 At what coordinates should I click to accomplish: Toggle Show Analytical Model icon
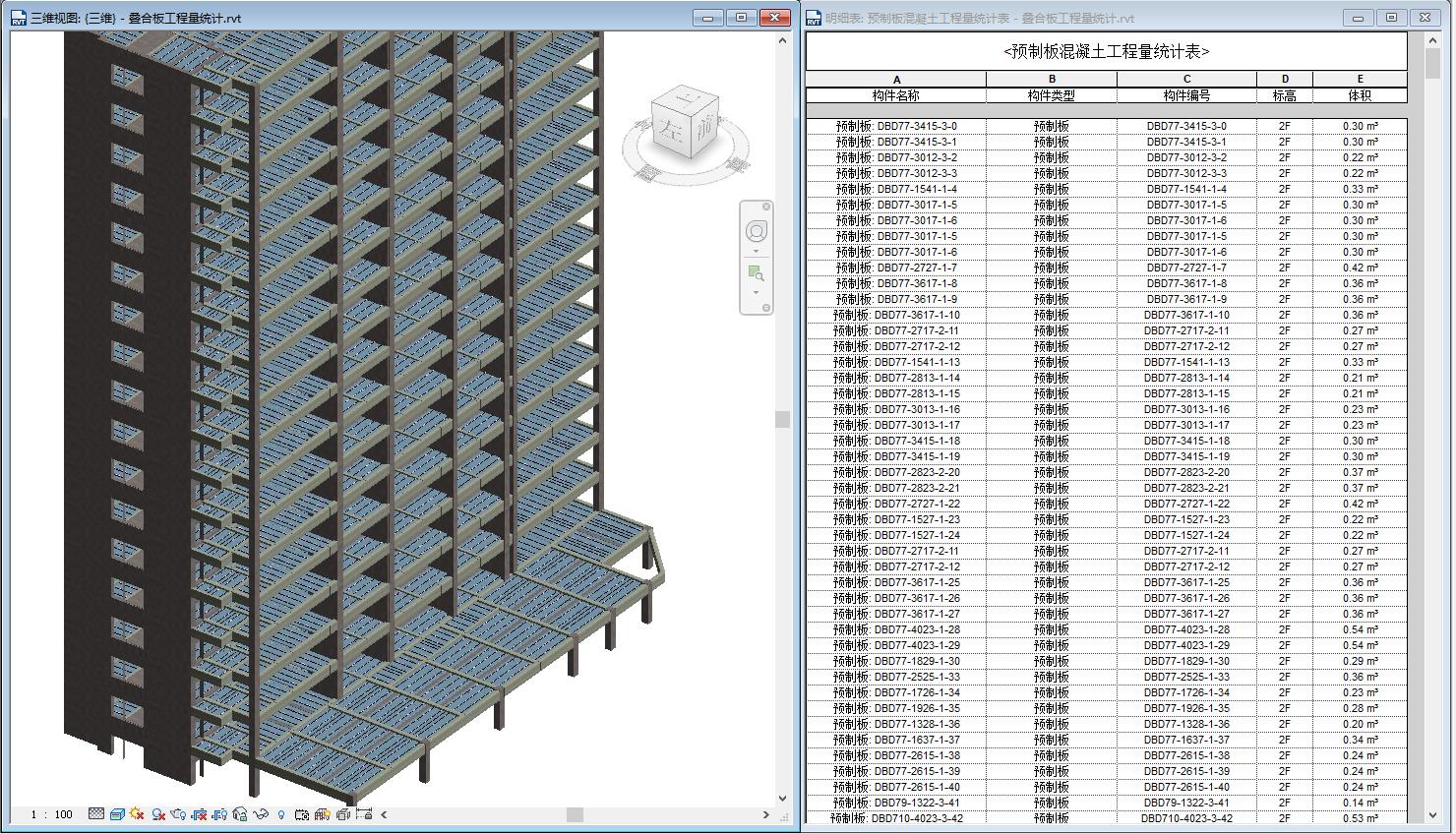point(323,814)
